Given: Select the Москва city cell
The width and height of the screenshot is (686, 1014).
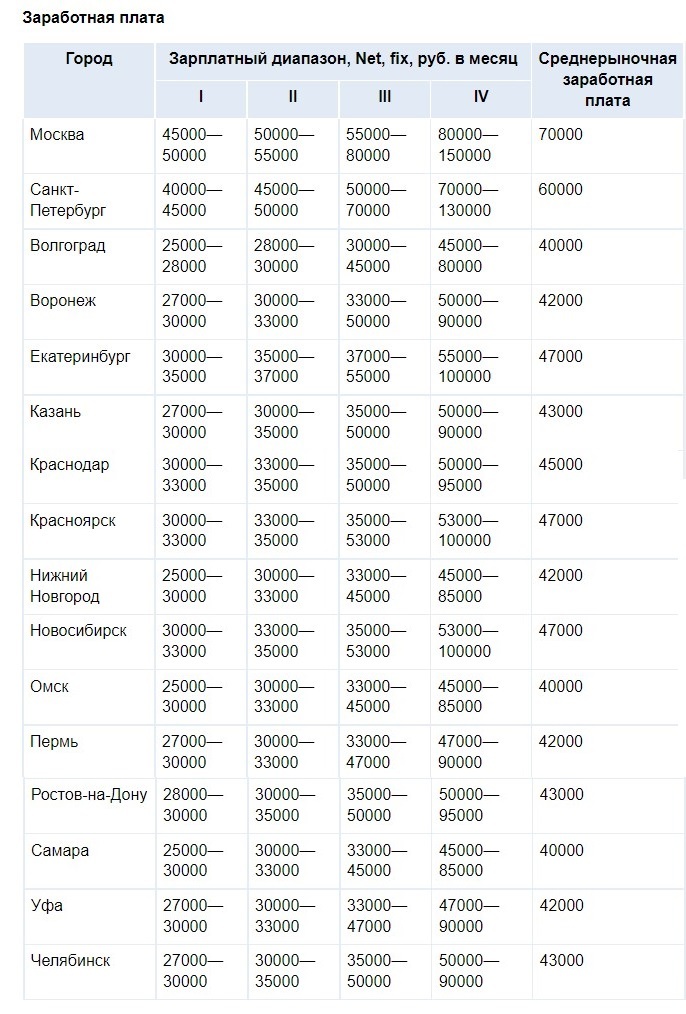Looking at the screenshot, I should click(57, 135).
